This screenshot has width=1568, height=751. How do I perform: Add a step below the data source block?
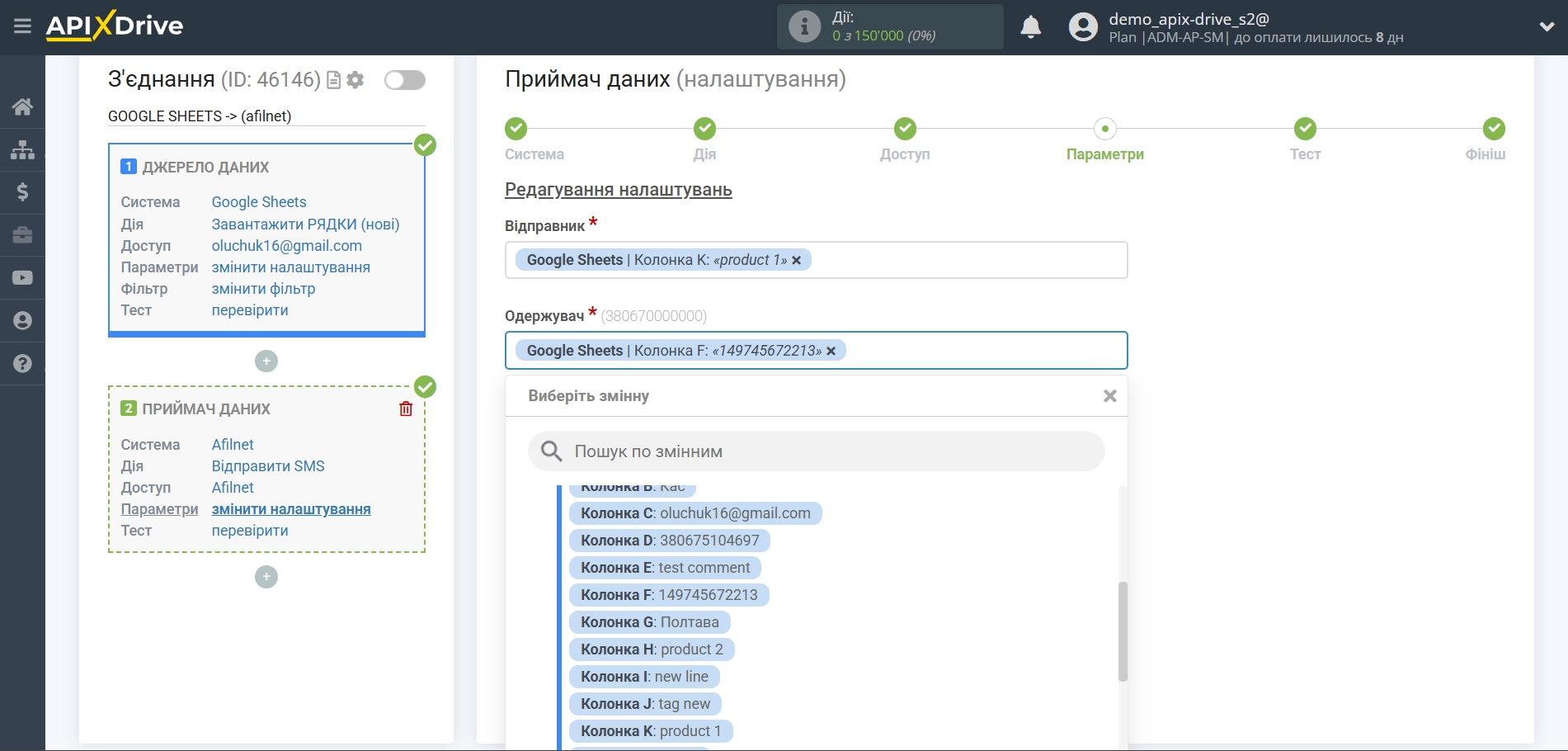point(266,361)
